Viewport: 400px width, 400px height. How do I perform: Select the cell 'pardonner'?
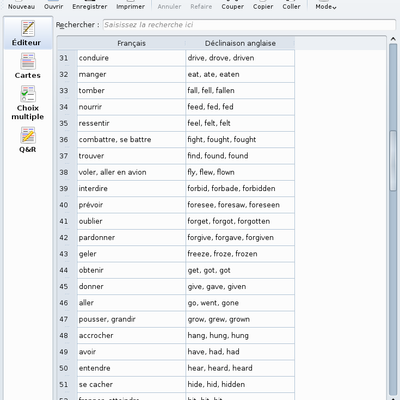131,238
